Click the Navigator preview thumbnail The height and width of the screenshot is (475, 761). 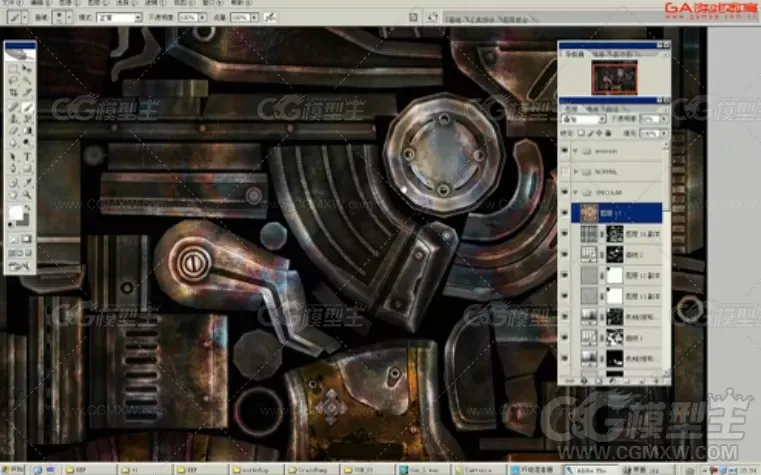(614, 77)
